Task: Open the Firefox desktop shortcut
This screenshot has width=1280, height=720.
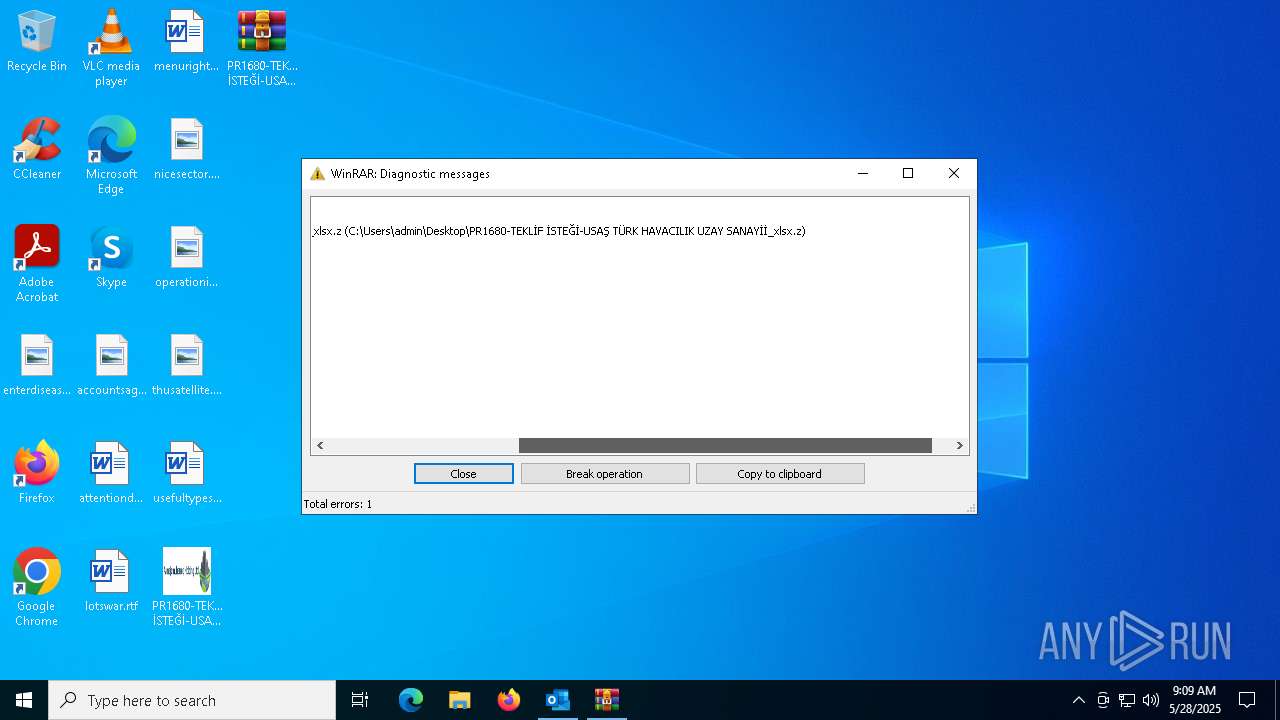Action: 37,474
